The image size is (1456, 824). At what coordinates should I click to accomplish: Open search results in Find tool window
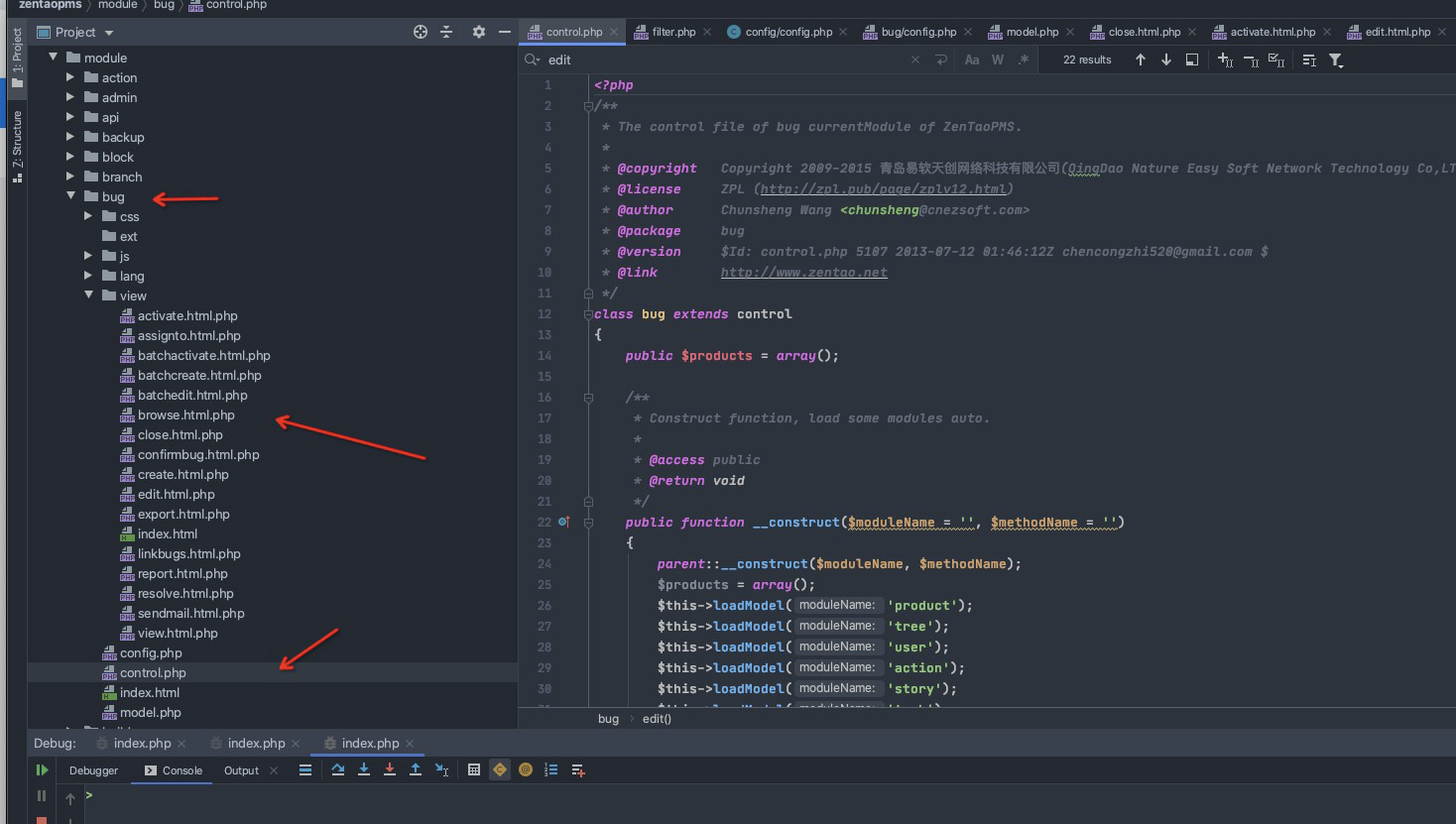[x=1192, y=59]
